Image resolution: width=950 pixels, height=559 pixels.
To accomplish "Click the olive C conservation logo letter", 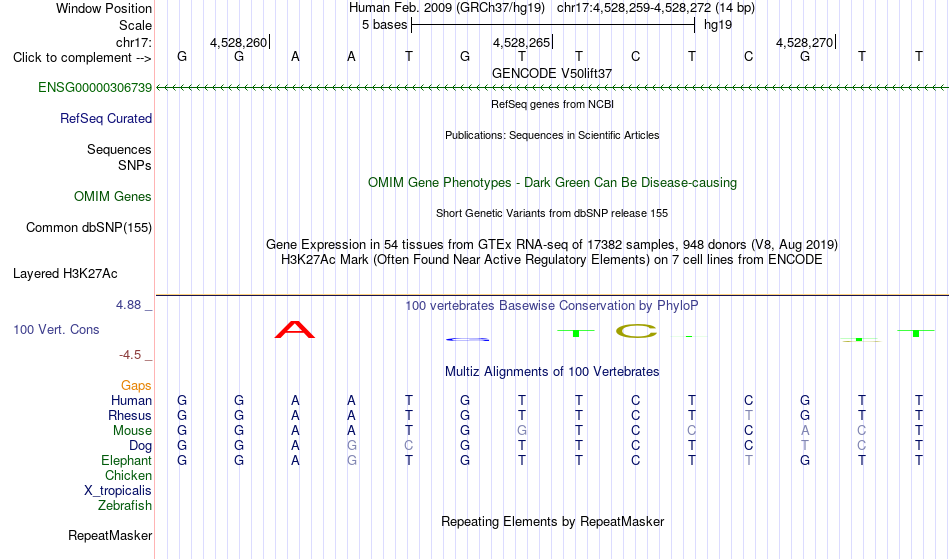I will tap(636, 331).
